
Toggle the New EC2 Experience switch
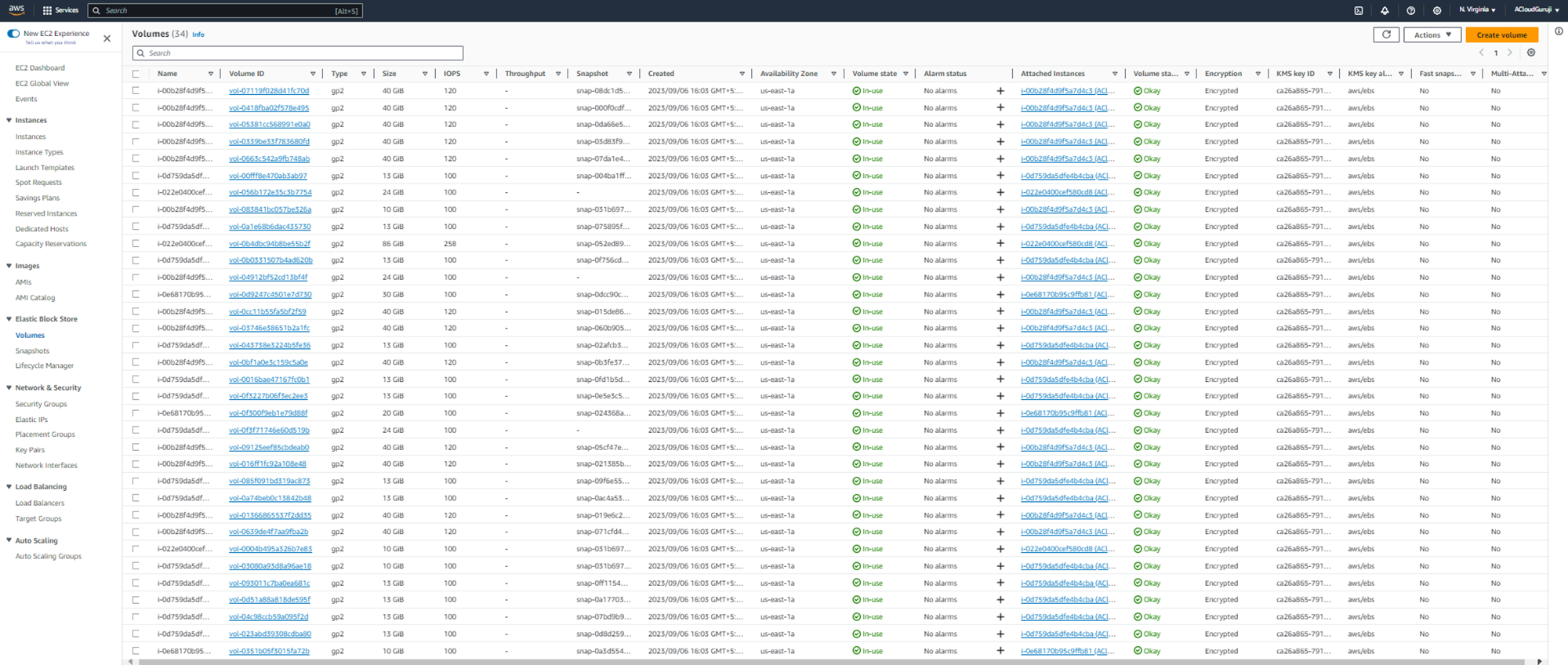point(13,34)
